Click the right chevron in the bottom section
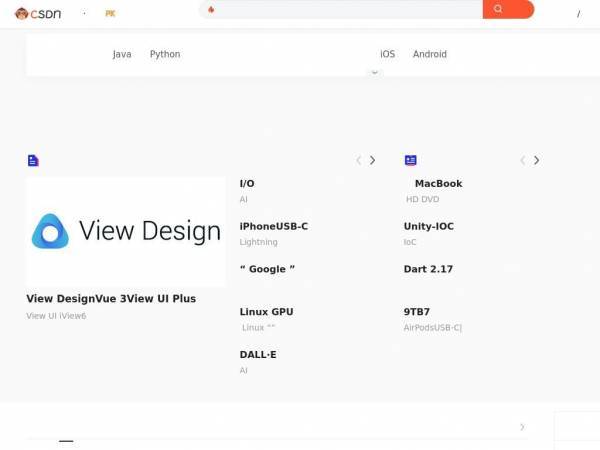This screenshot has width=600, height=450. [522, 427]
